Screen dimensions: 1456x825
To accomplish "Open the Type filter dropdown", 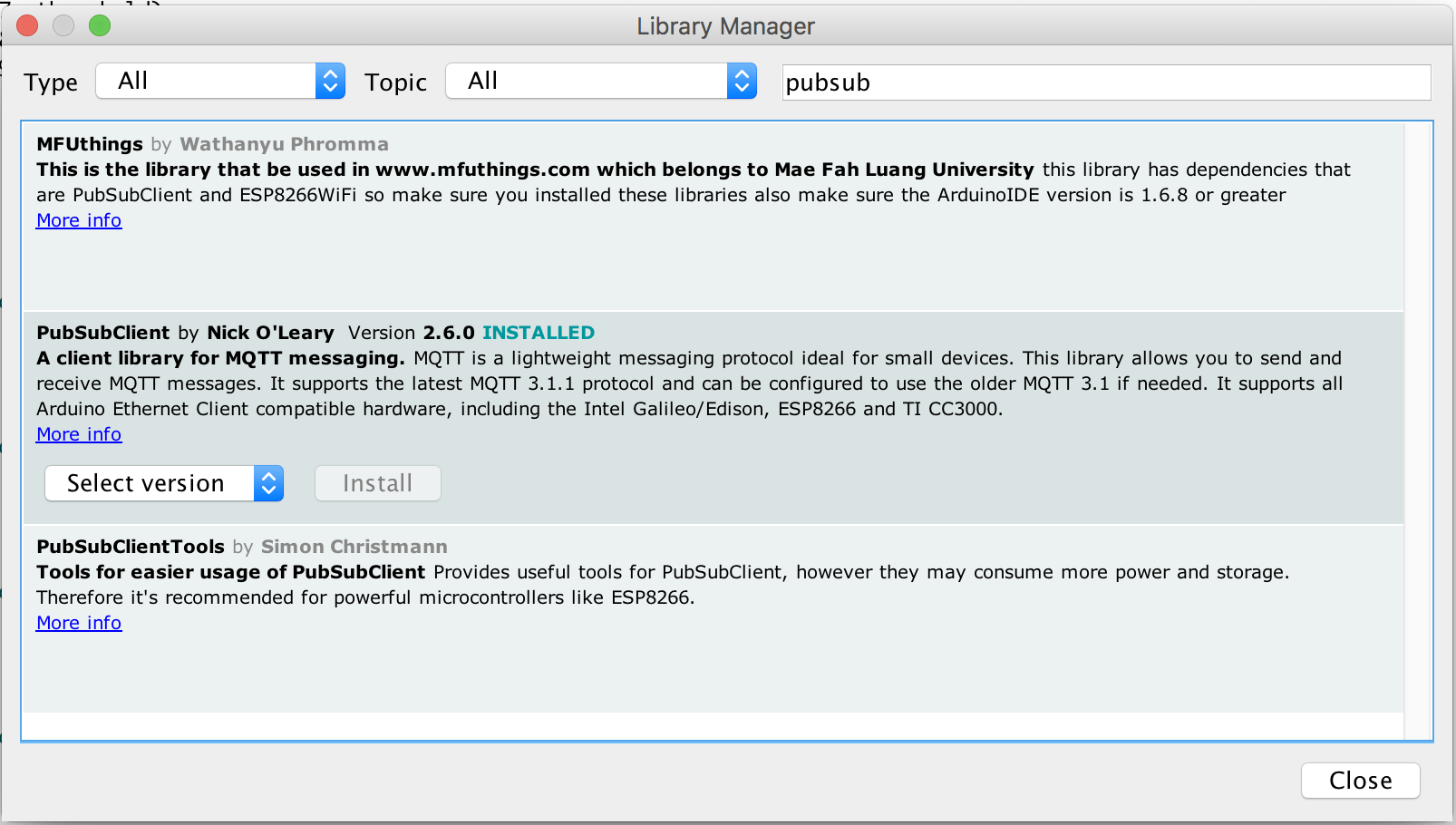I will pyautogui.click(x=220, y=82).
